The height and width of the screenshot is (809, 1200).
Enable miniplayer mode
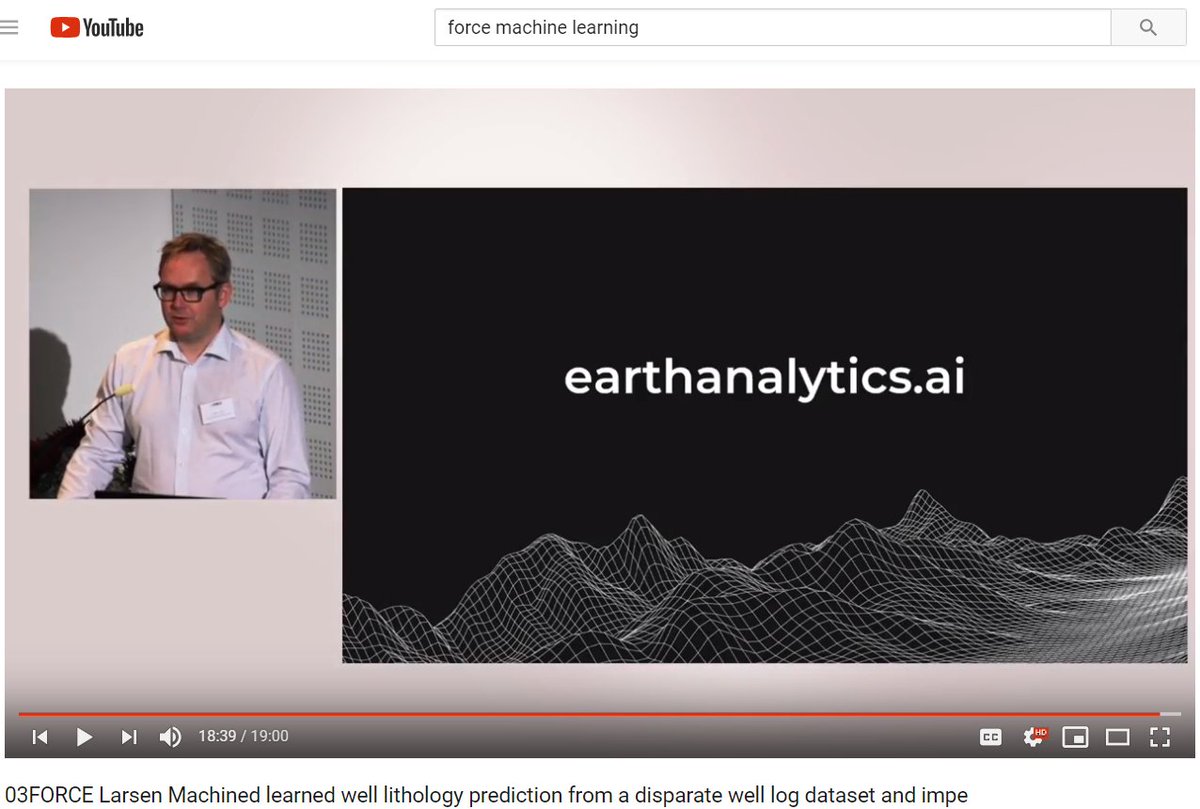tap(1075, 737)
